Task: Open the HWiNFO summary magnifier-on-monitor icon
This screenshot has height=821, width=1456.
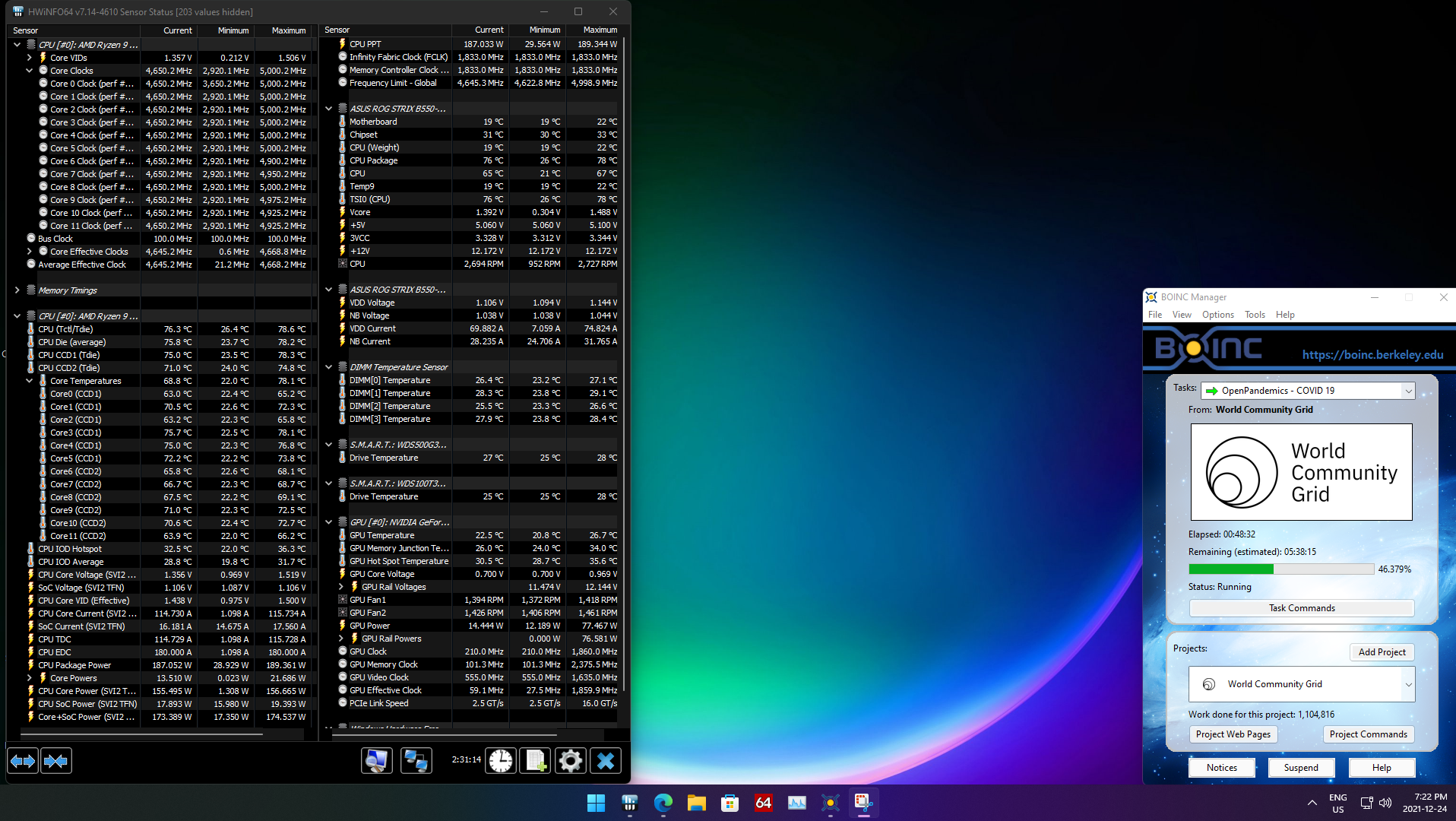Action: (376, 761)
